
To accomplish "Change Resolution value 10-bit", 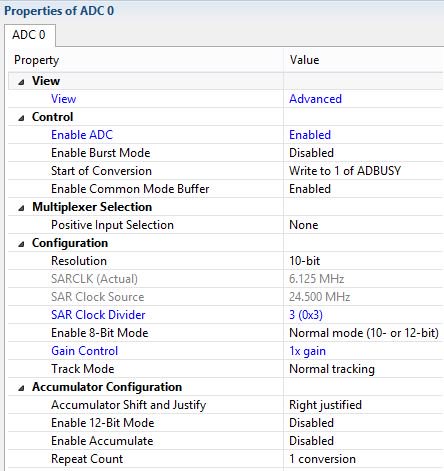I will [x=305, y=261].
